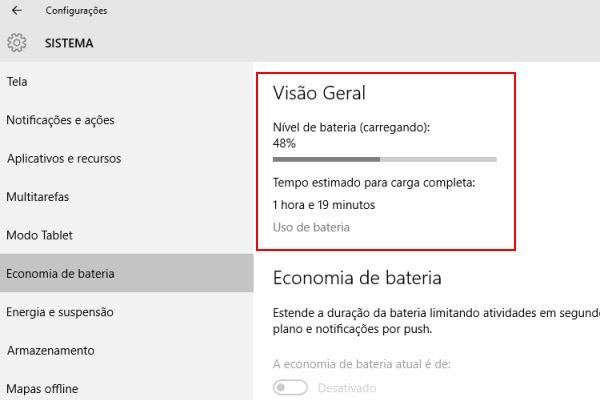Open Aplicativos e recursos section
This screenshot has width=600, height=400.
pos(64,158)
